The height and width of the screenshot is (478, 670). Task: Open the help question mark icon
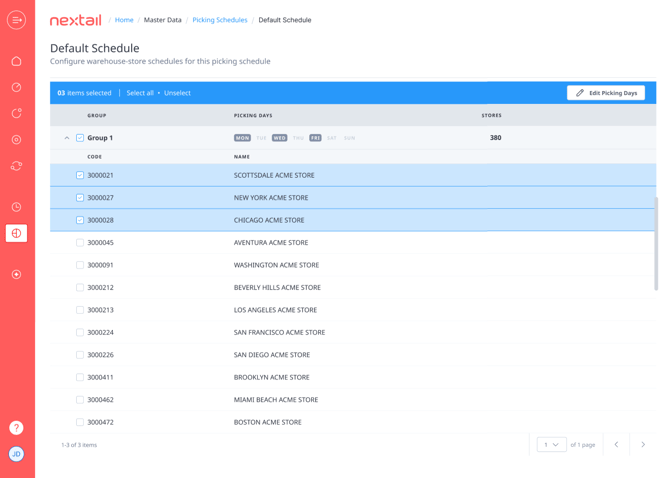16,428
